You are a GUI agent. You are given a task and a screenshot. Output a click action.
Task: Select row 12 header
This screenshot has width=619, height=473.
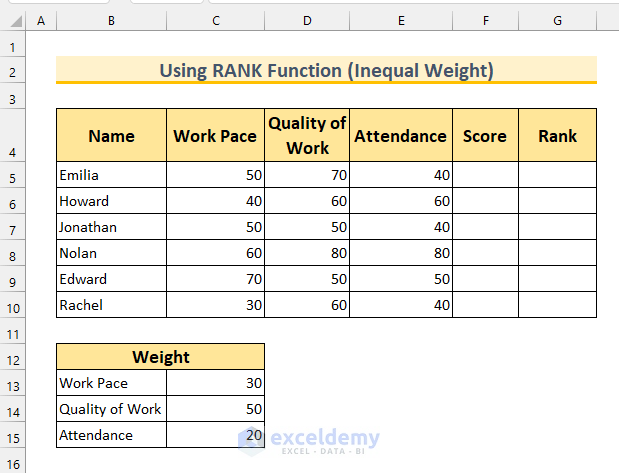point(13,357)
